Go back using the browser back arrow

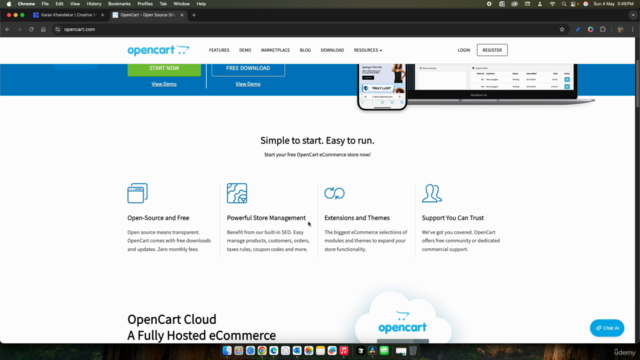(7, 29)
